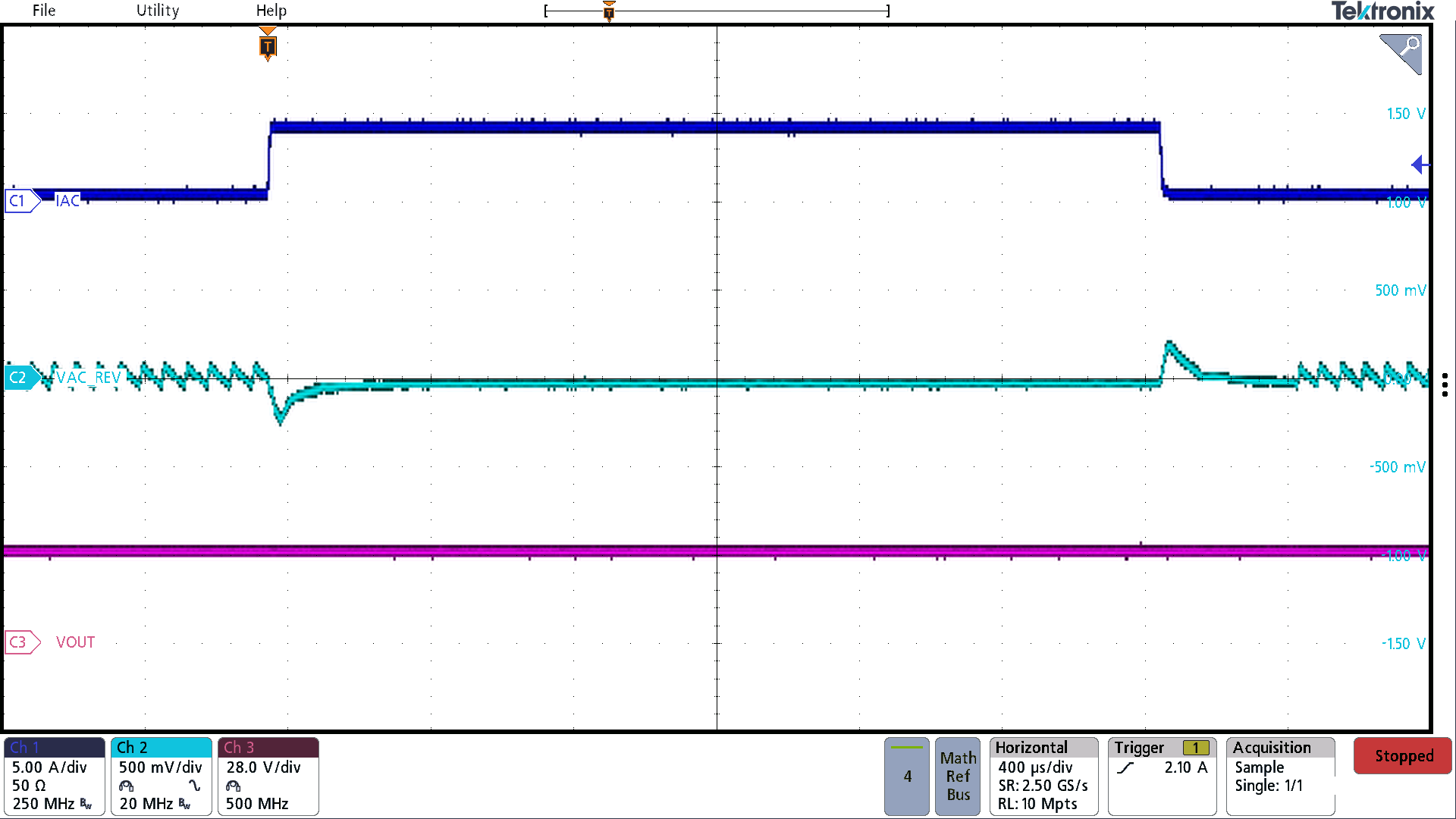
Task: Click the rising-edge slope icon in Trigger panel
Action: coord(1125,767)
